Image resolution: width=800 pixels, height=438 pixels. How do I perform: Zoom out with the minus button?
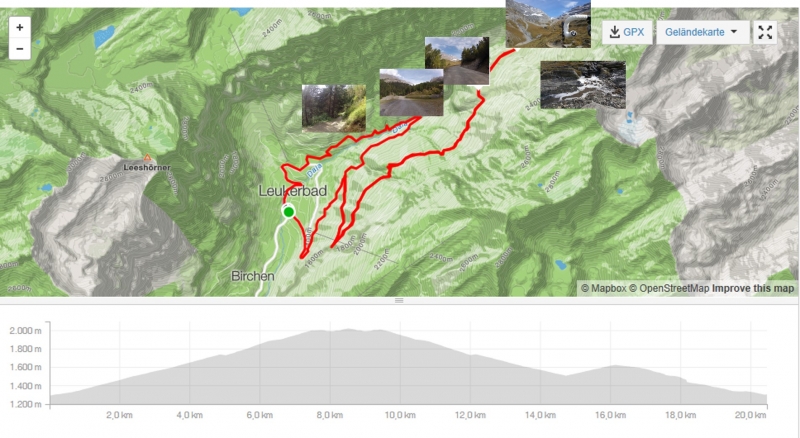pyautogui.click(x=19, y=49)
